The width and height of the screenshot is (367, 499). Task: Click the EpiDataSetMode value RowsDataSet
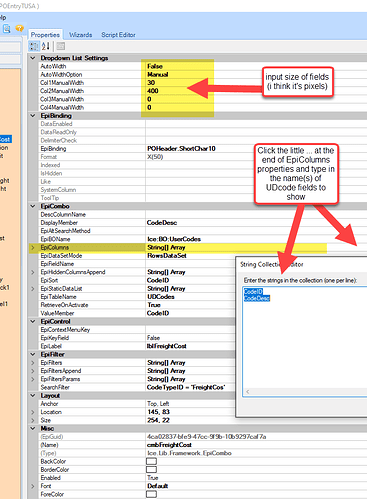click(167, 256)
